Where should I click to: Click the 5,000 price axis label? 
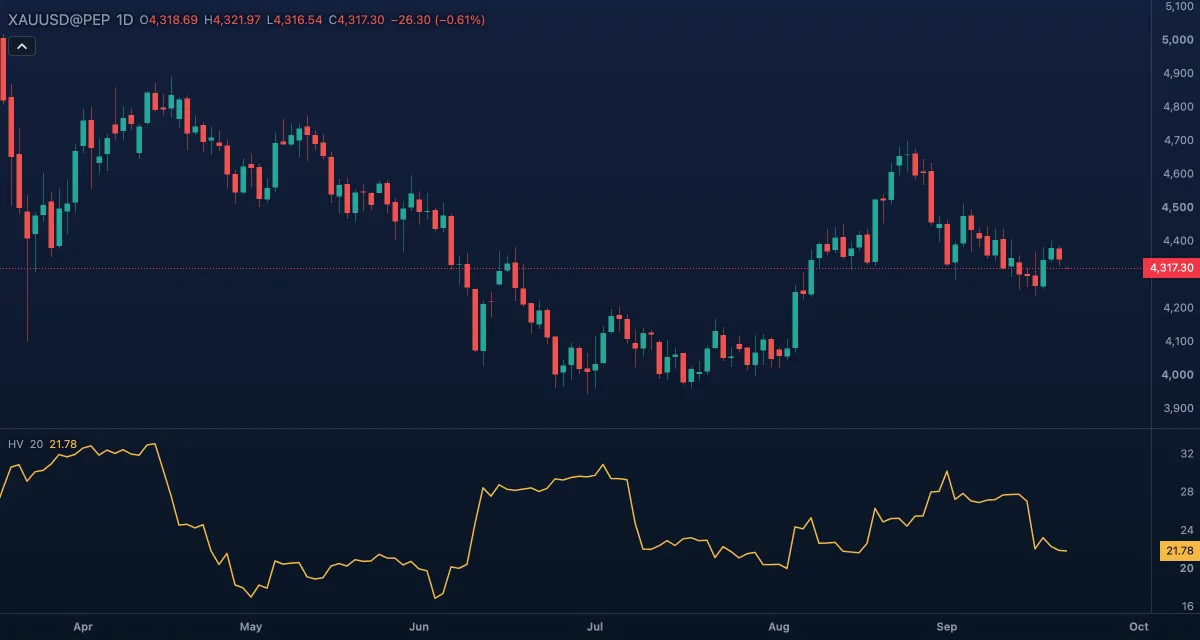coord(1176,40)
